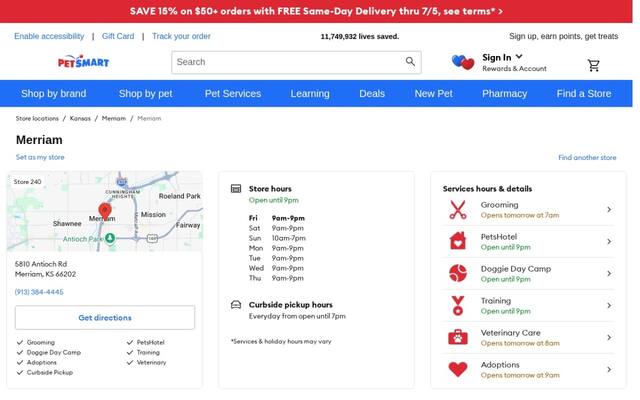Click the Adoptions heart icon
The image size is (640, 400).
coord(458,369)
